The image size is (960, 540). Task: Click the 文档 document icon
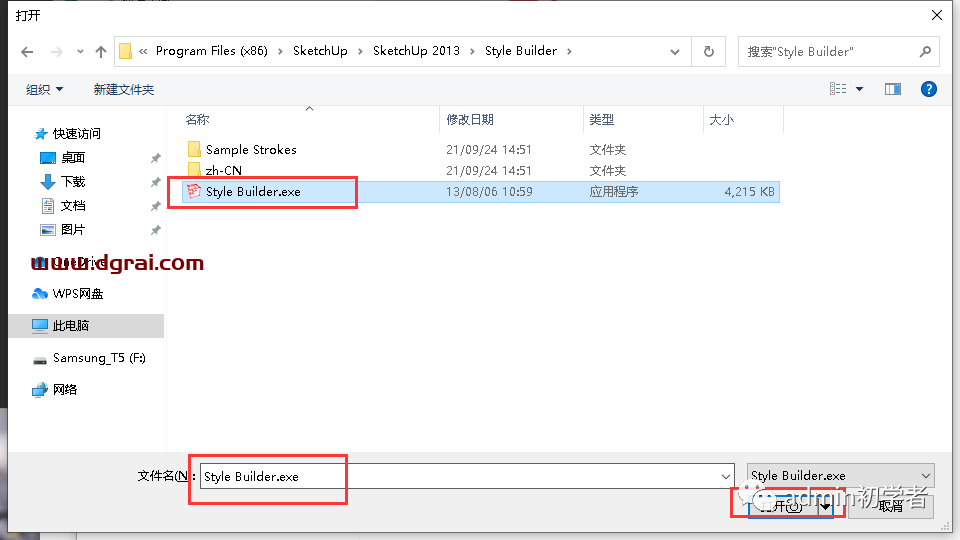[48, 206]
